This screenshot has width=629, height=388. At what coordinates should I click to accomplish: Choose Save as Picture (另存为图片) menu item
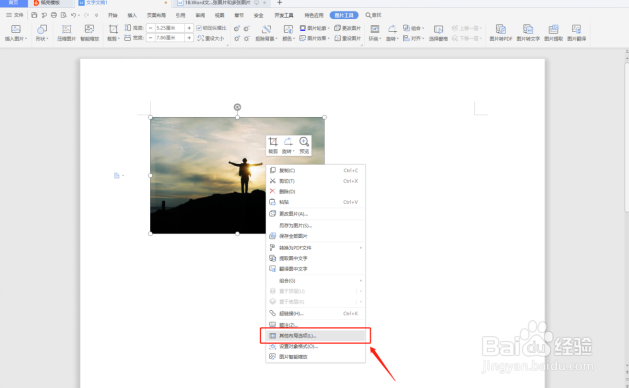pos(316,225)
